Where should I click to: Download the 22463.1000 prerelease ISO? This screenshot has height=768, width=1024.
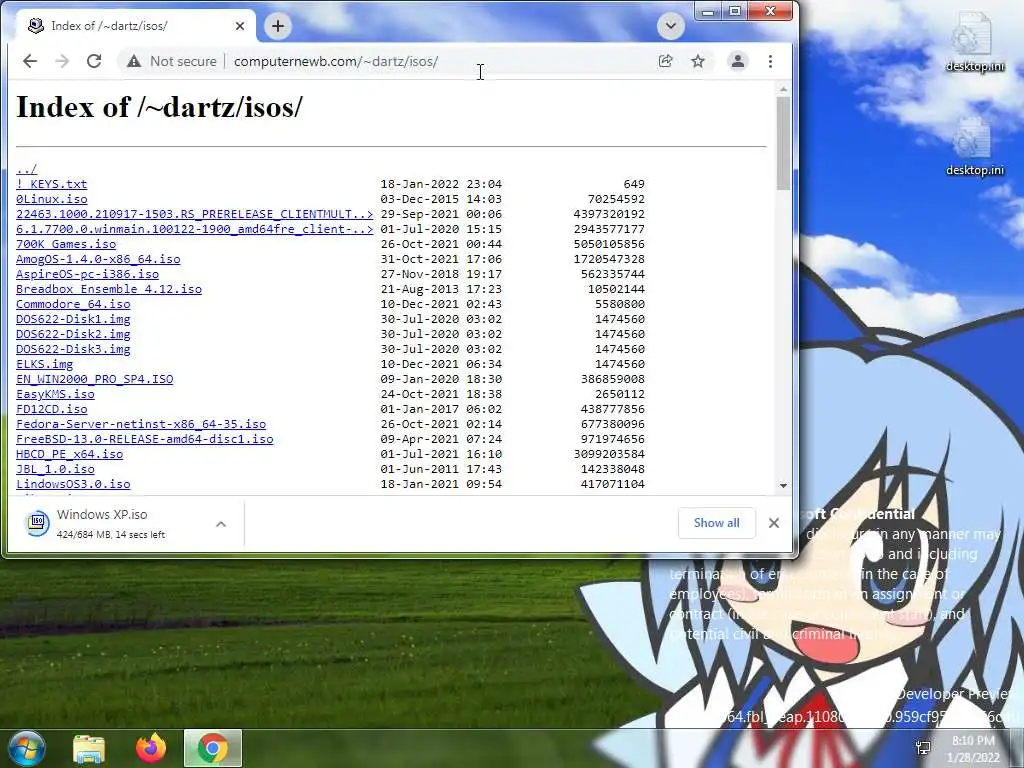[x=195, y=214]
